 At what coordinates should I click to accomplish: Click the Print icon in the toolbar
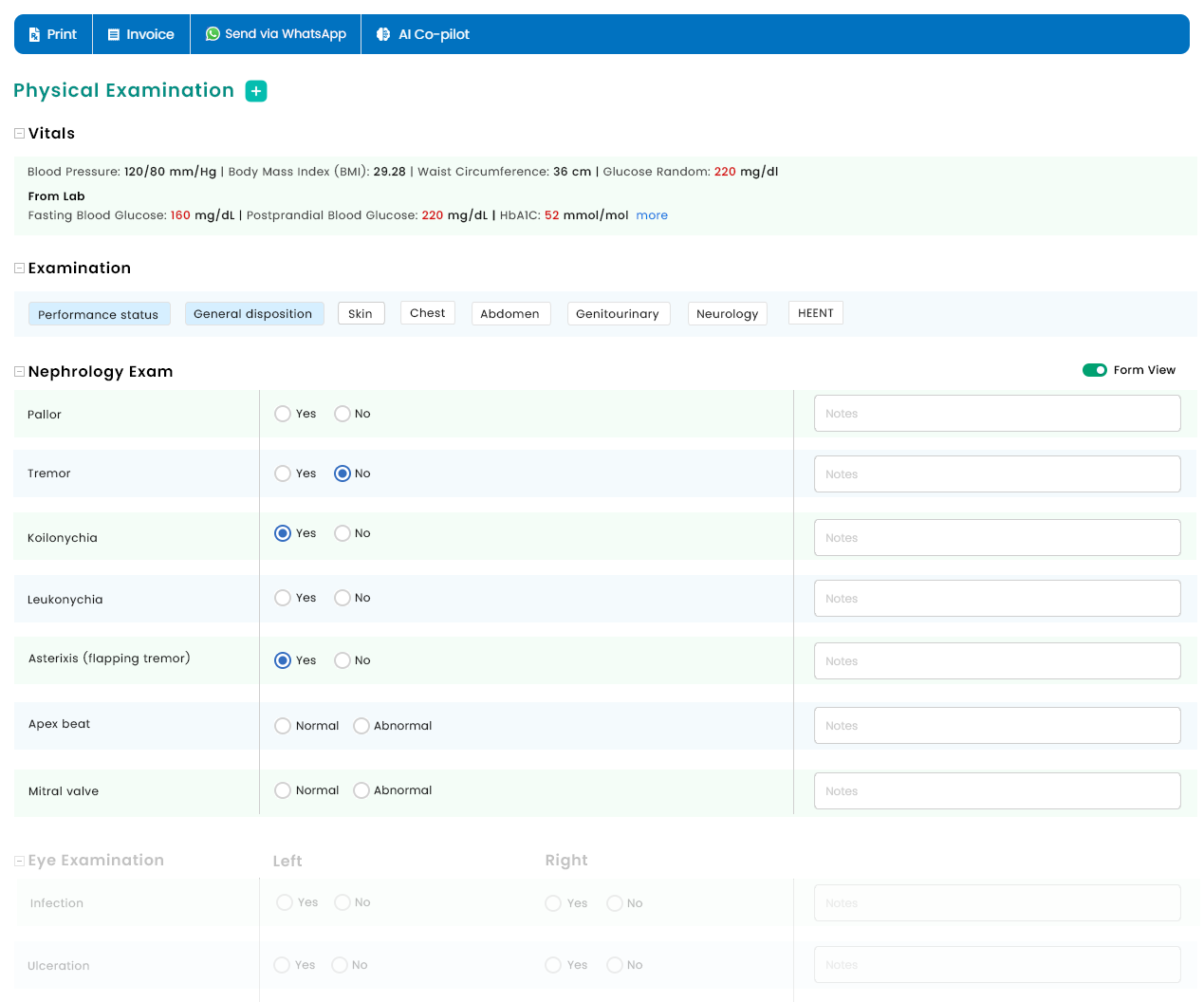[x=34, y=35]
